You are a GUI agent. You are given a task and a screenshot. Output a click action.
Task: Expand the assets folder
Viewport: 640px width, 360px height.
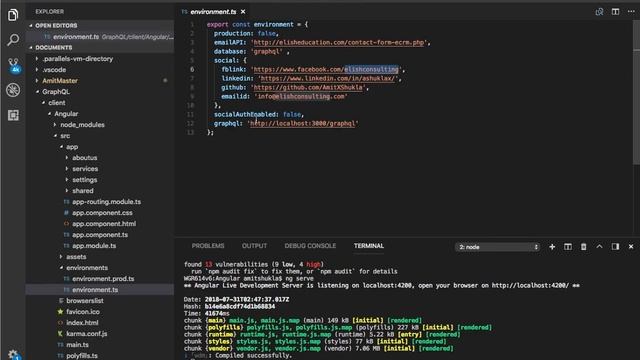[76, 257]
